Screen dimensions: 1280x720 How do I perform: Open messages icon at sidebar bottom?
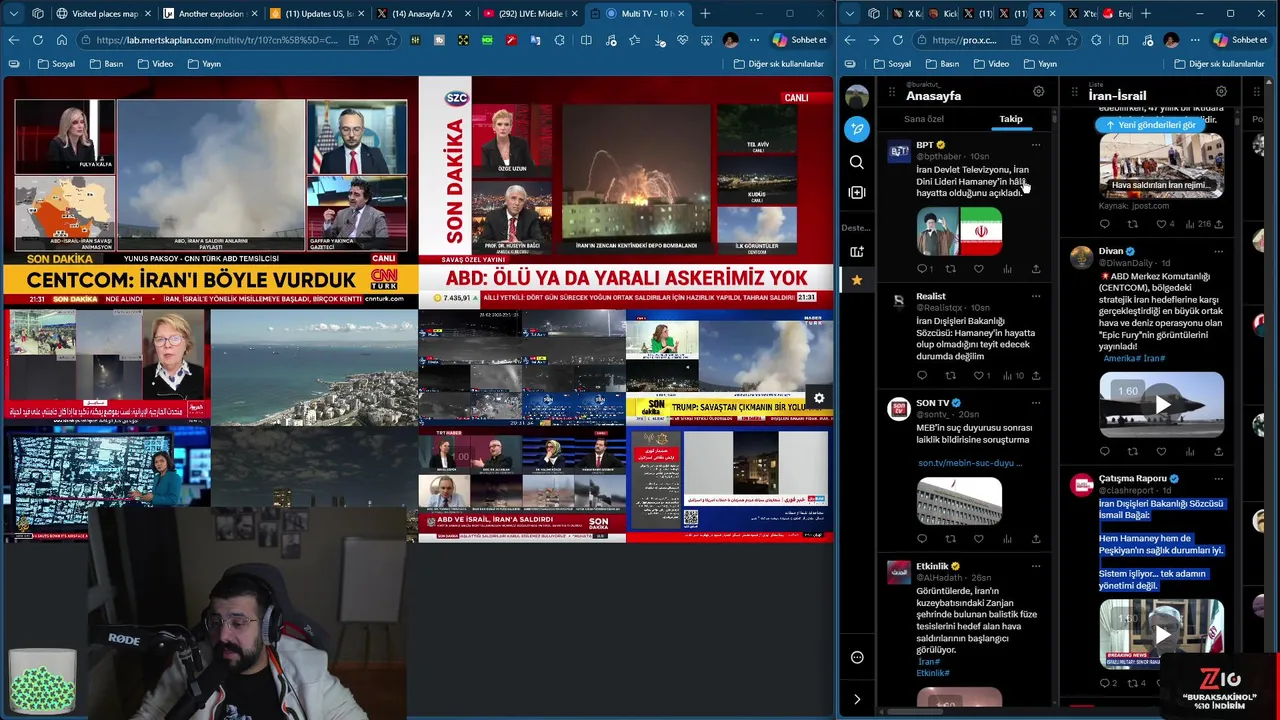click(x=857, y=657)
